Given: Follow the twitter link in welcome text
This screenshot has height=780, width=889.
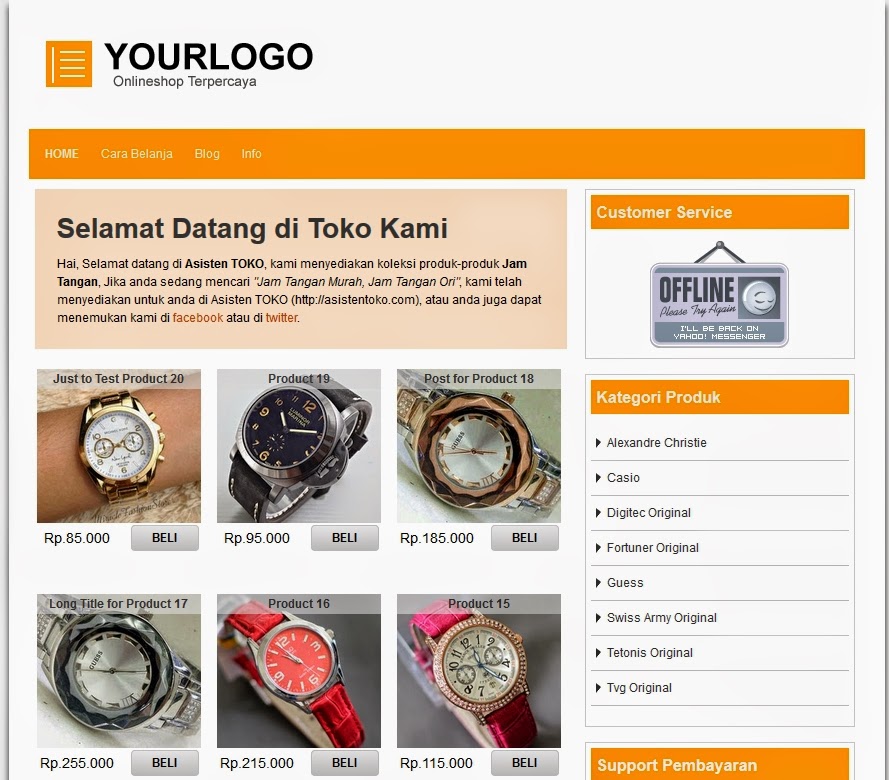Looking at the screenshot, I should [x=281, y=317].
